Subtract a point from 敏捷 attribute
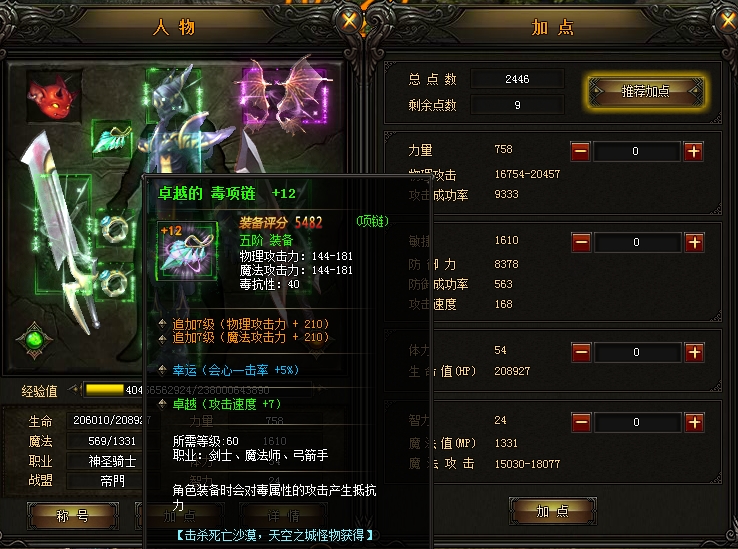 click(x=581, y=242)
